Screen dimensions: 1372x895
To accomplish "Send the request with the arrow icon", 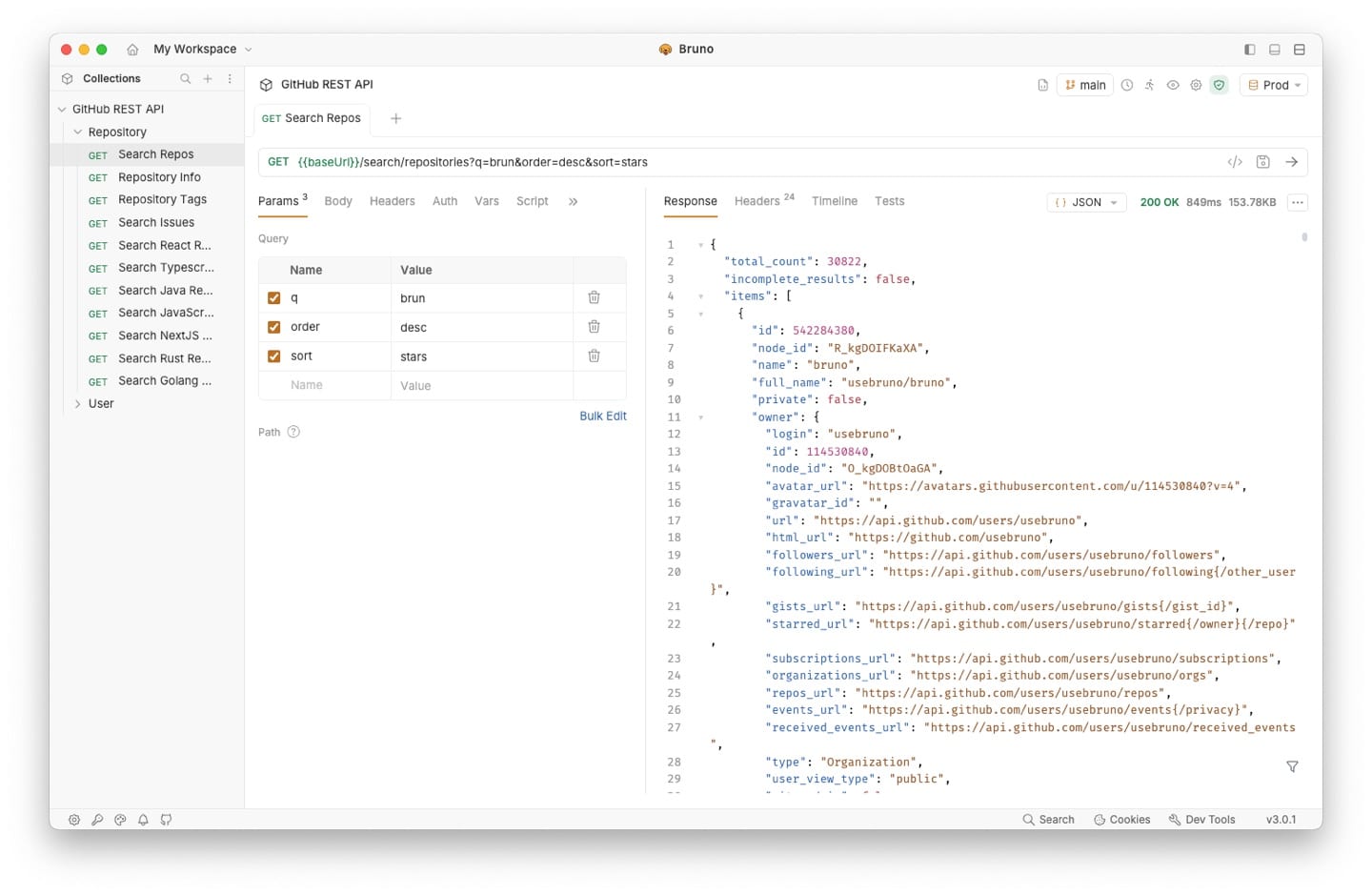I will pyautogui.click(x=1292, y=162).
